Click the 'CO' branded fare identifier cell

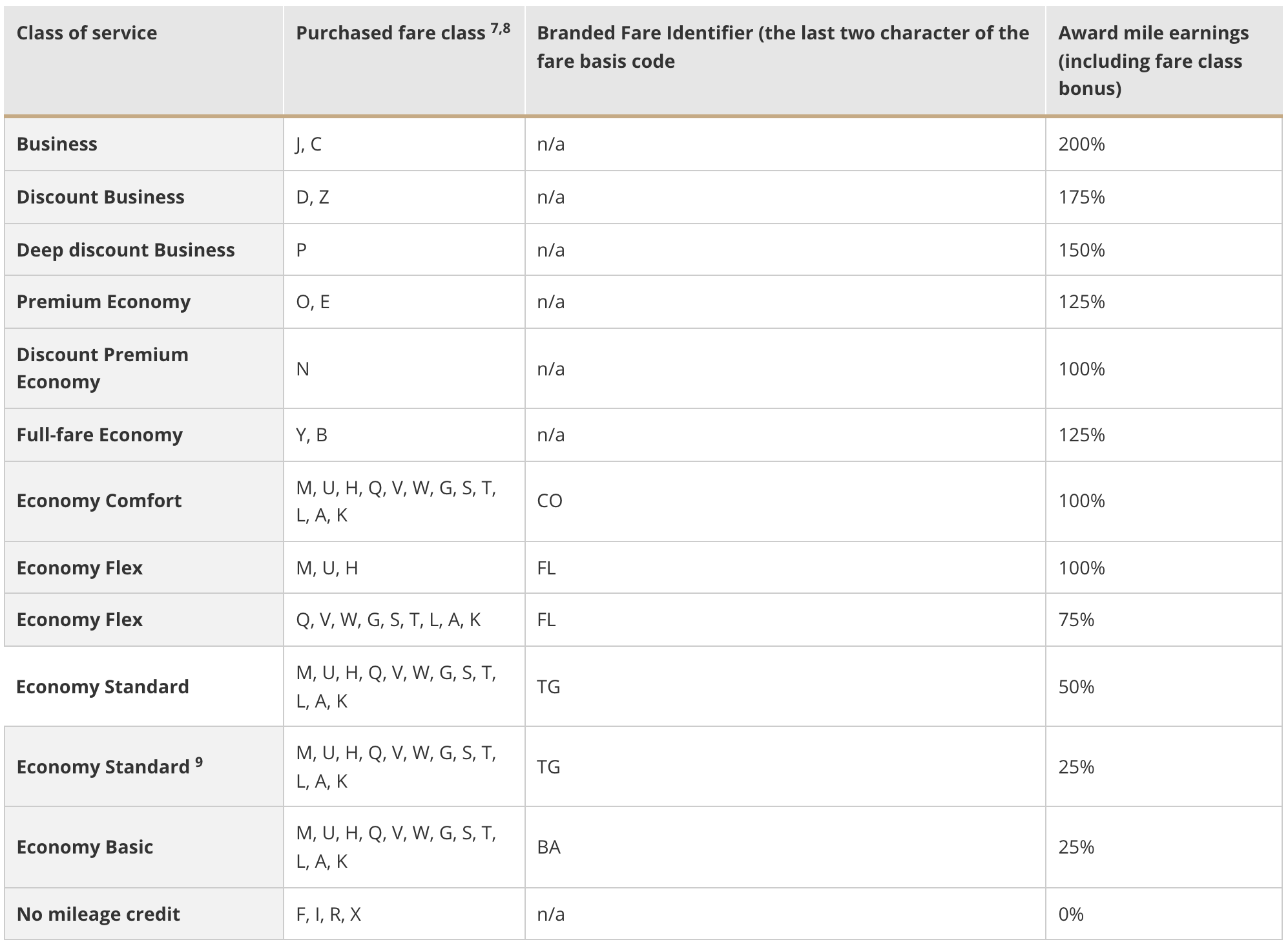(550, 501)
